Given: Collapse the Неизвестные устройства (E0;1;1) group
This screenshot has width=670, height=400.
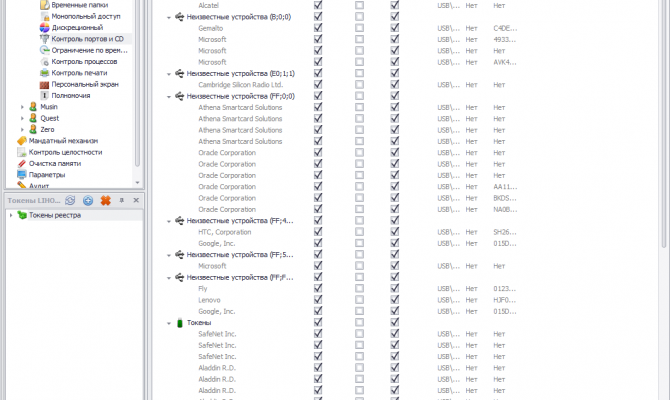Looking at the screenshot, I should click(169, 74).
